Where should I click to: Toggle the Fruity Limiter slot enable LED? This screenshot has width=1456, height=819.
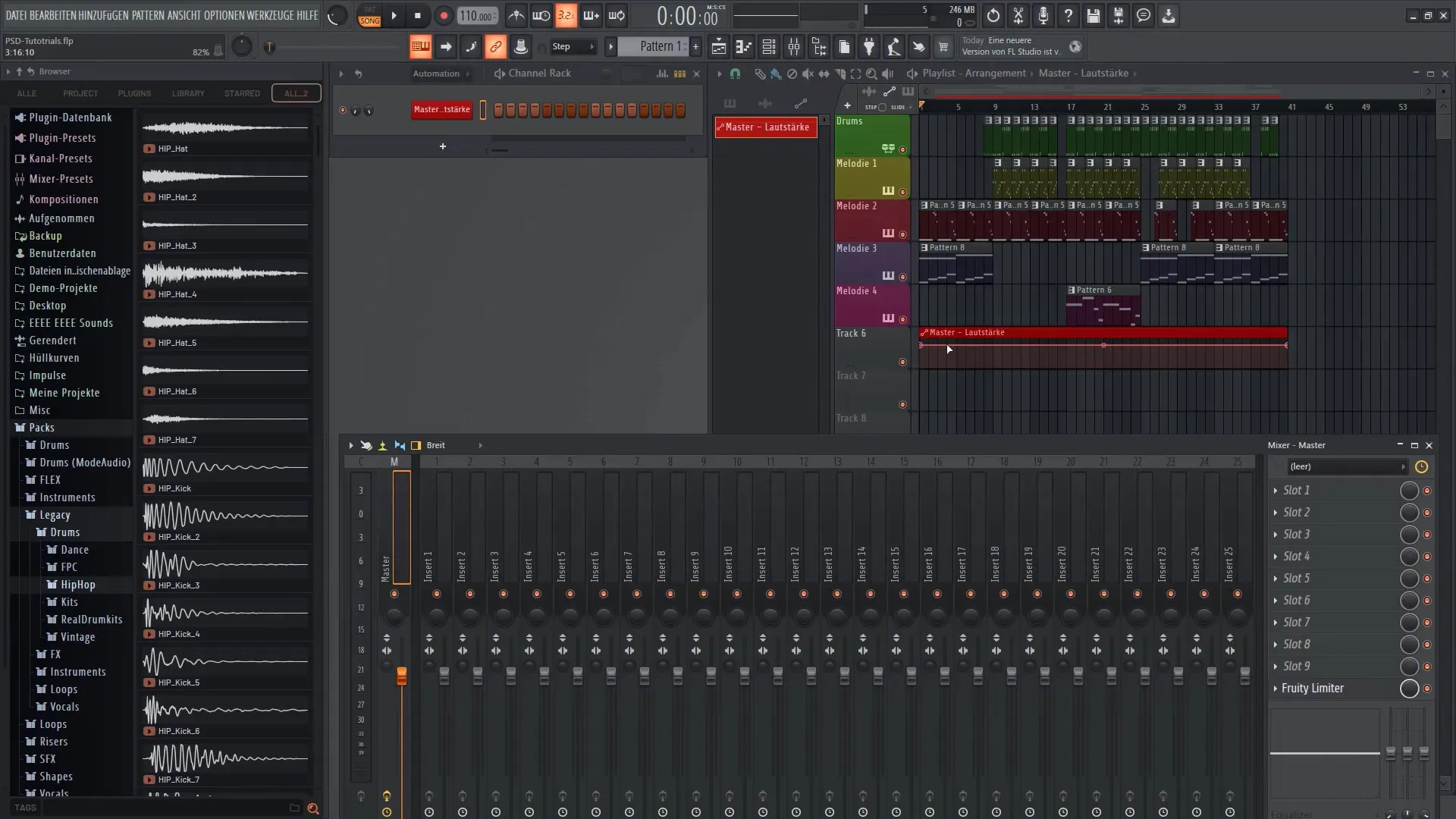coord(1427,689)
